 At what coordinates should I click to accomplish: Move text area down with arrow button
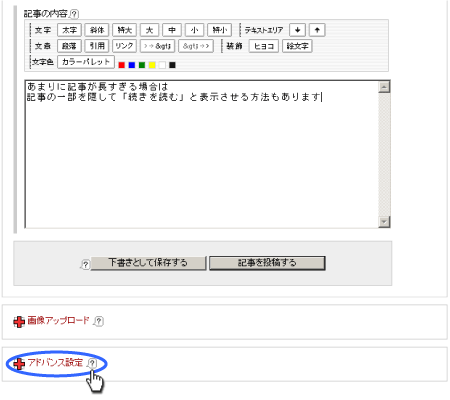(297, 30)
